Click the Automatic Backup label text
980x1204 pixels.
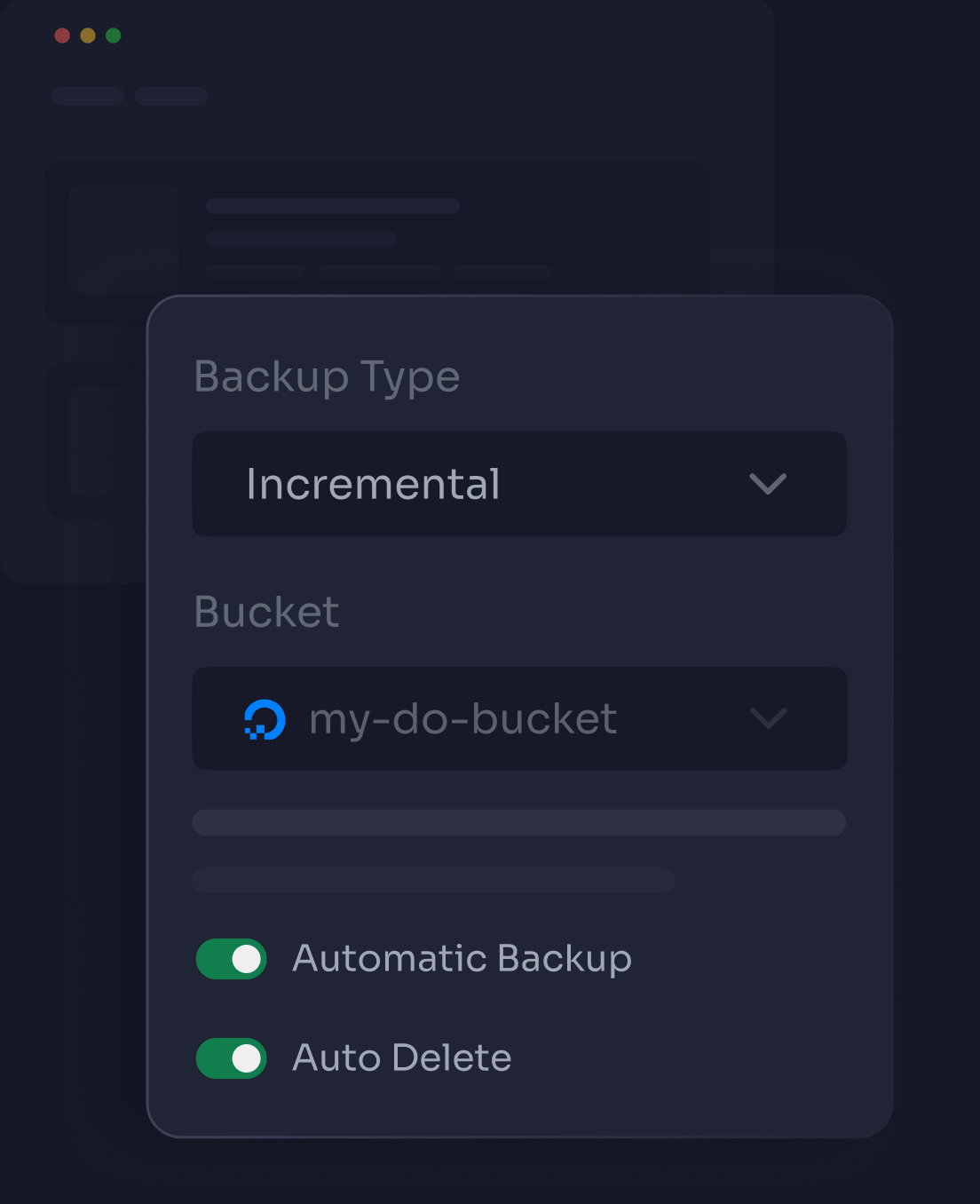(x=462, y=959)
